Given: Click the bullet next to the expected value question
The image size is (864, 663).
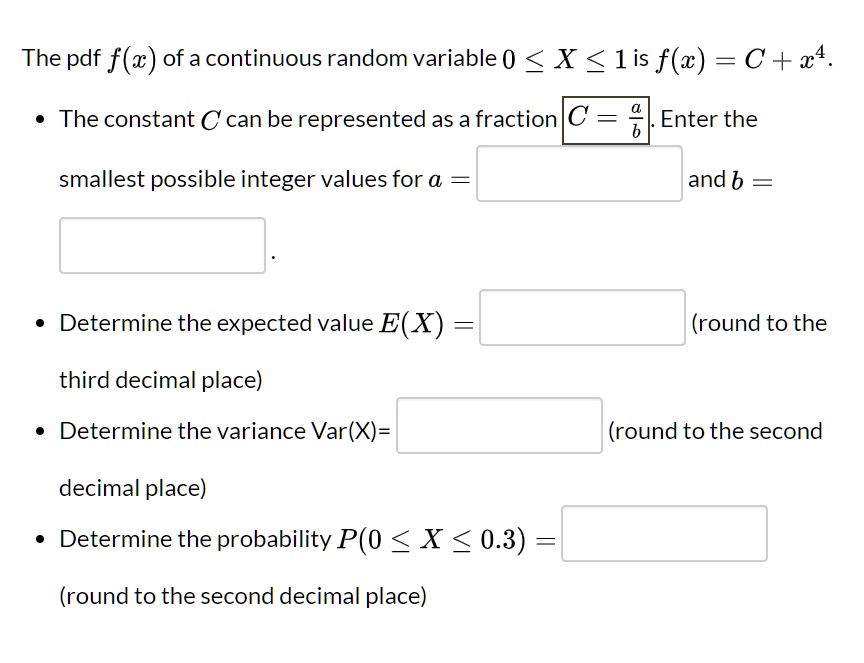Looking at the screenshot, I should pos(40,321).
